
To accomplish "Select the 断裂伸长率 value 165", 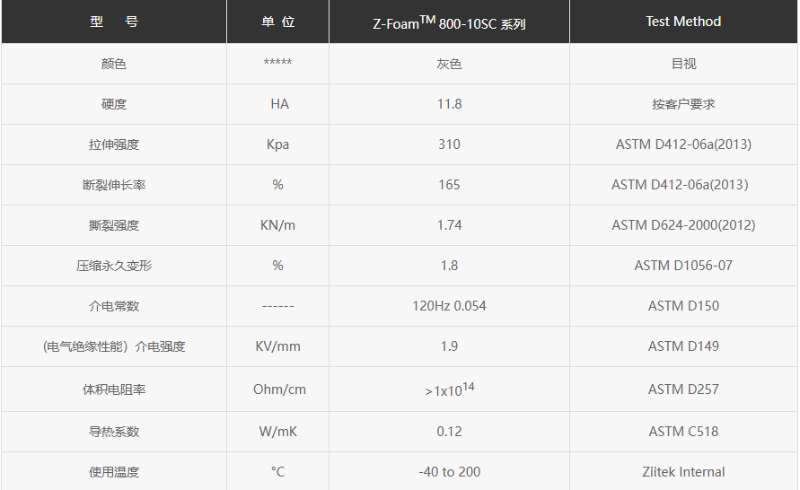I will point(449,185).
